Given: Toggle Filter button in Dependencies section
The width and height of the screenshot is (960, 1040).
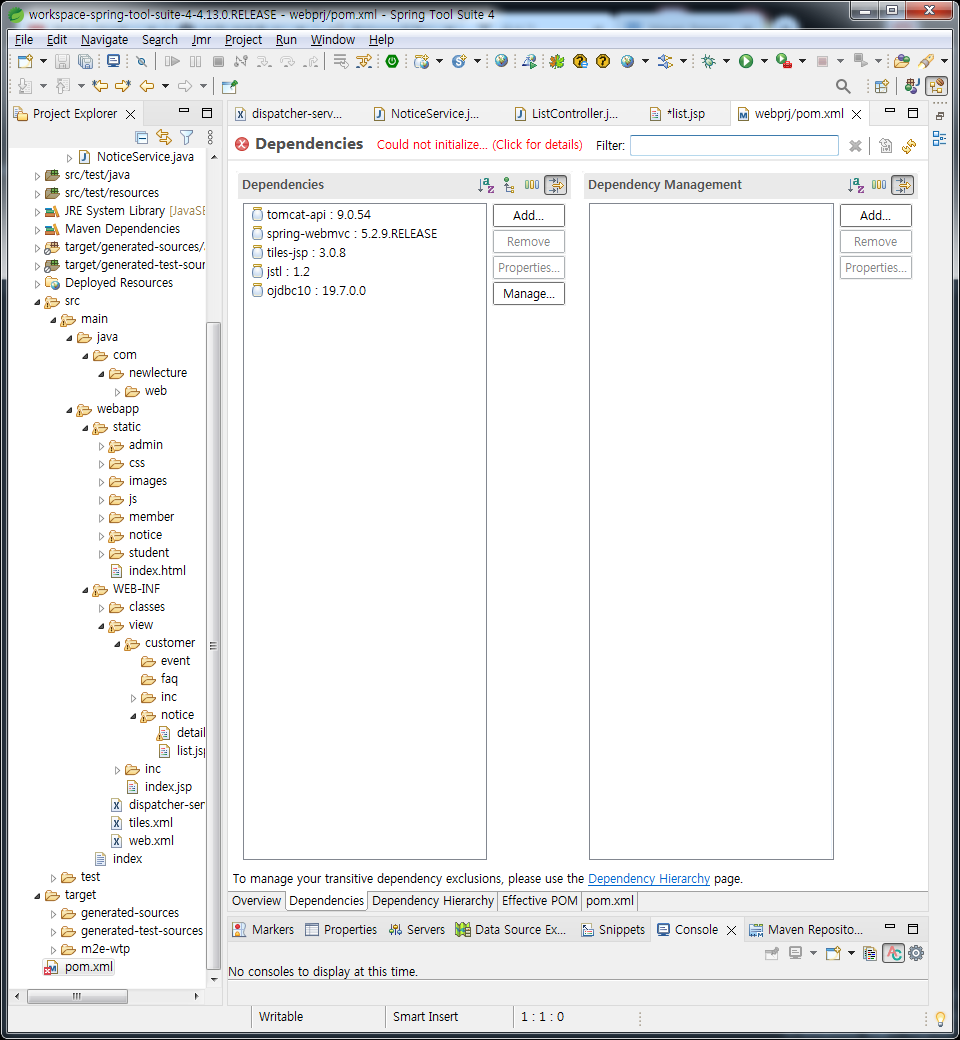Looking at the screenshot, I should [x=555, y=185].
